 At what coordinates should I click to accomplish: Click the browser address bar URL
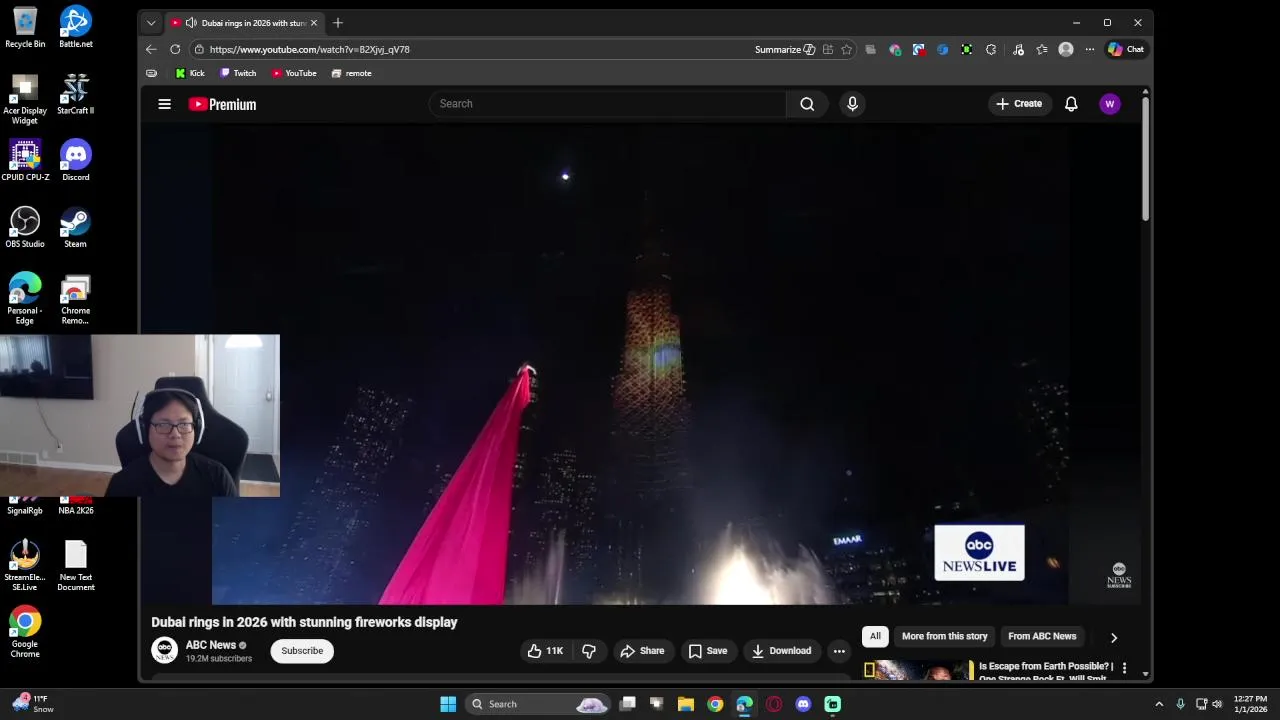(x=309, y=49)
